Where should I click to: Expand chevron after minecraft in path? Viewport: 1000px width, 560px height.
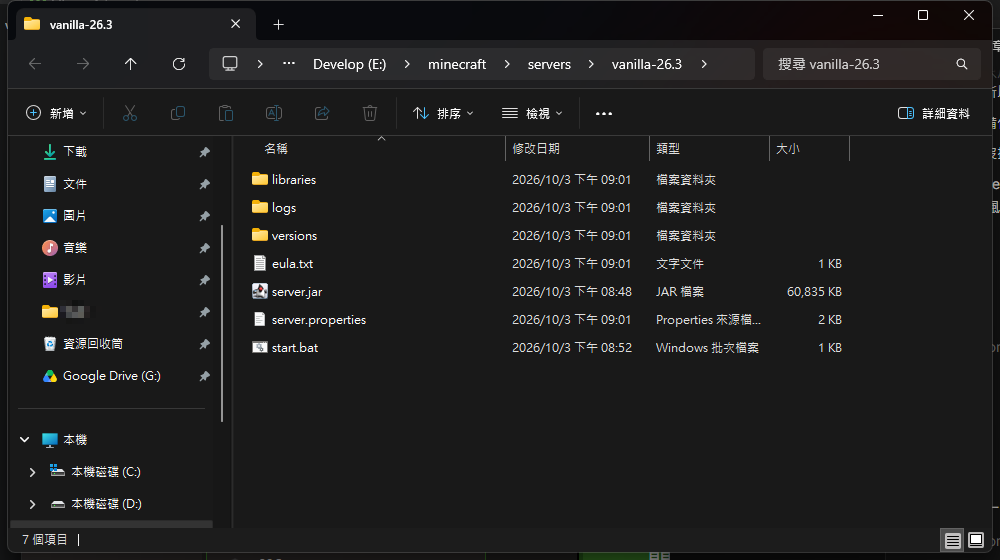coord(507,64)
